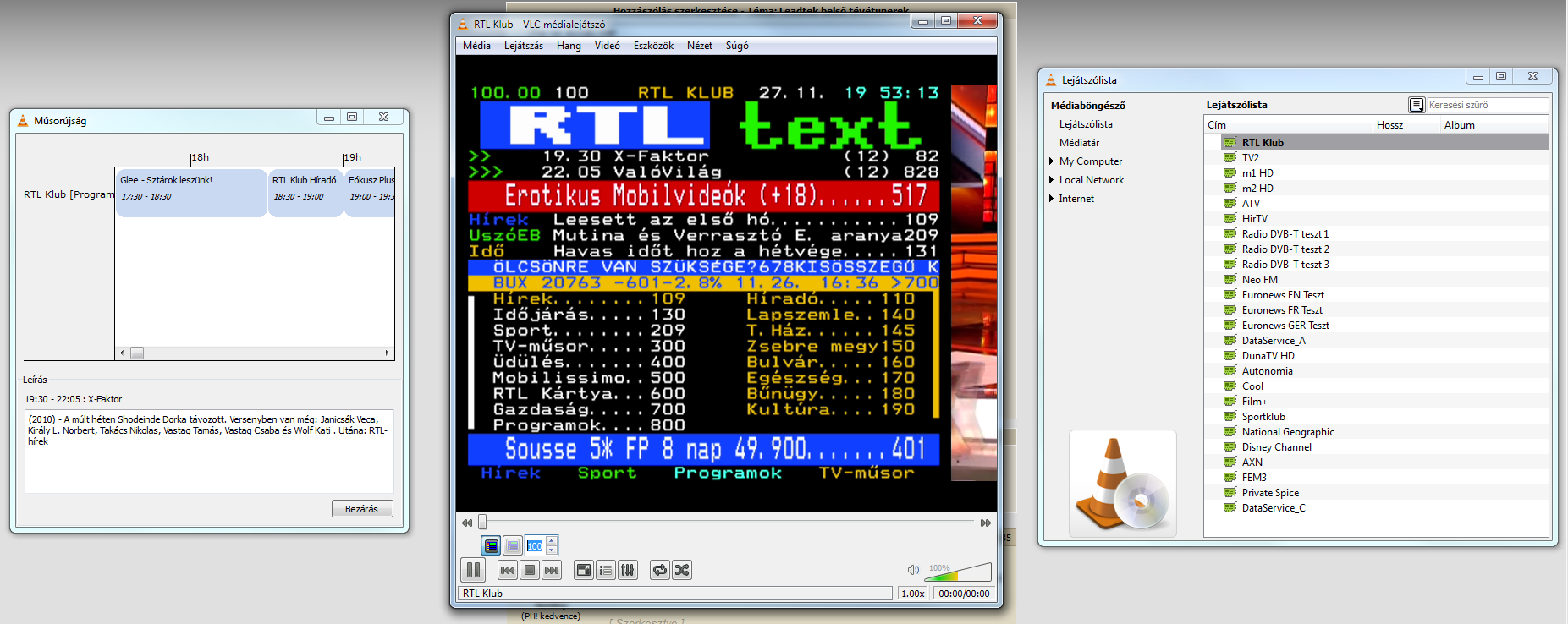The width and height of the screenshot is (1568, 624).
Task: Open the Média menu
Action: 476,46
